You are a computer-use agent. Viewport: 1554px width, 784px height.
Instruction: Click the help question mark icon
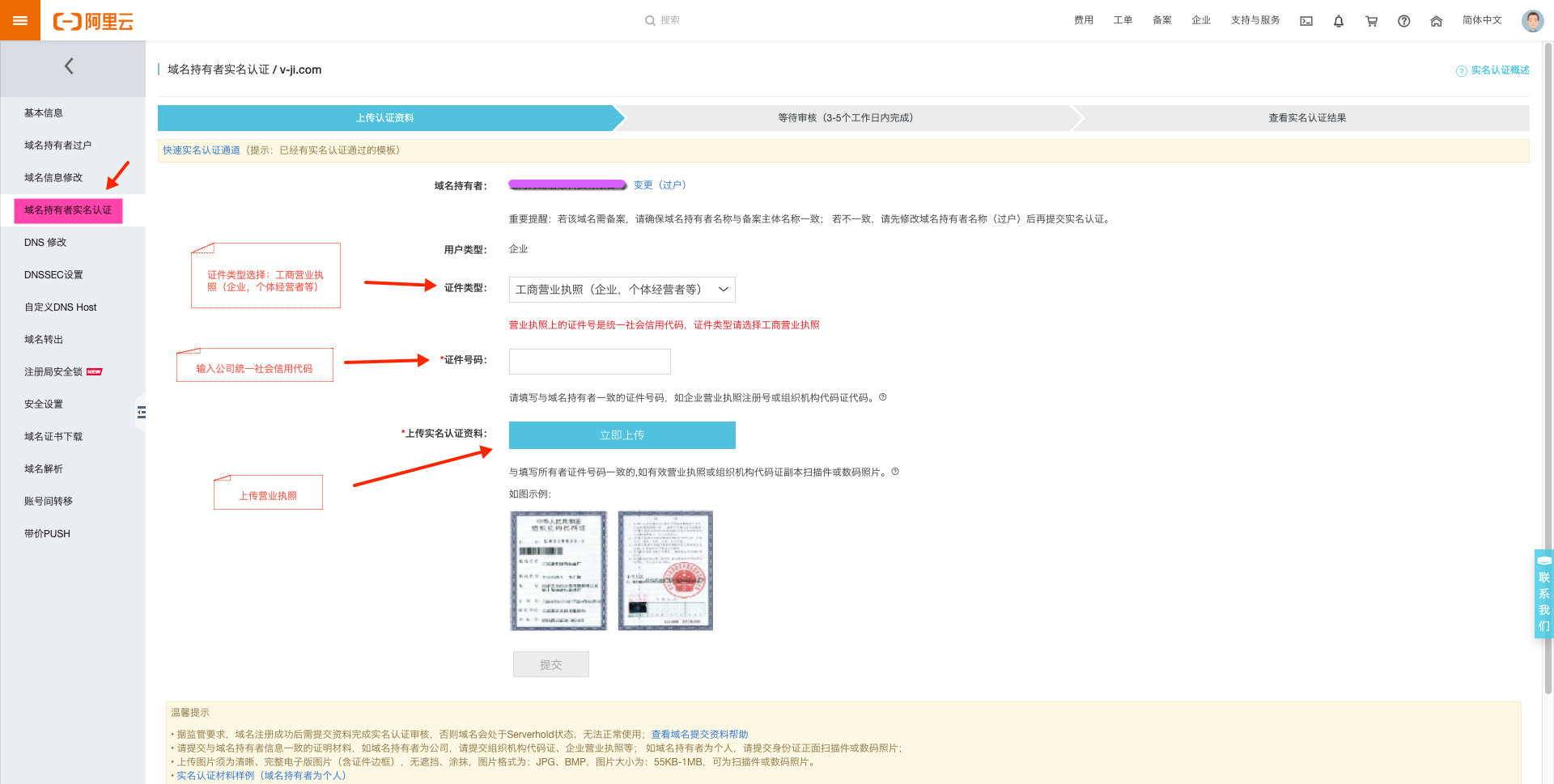click(1403, 21)
